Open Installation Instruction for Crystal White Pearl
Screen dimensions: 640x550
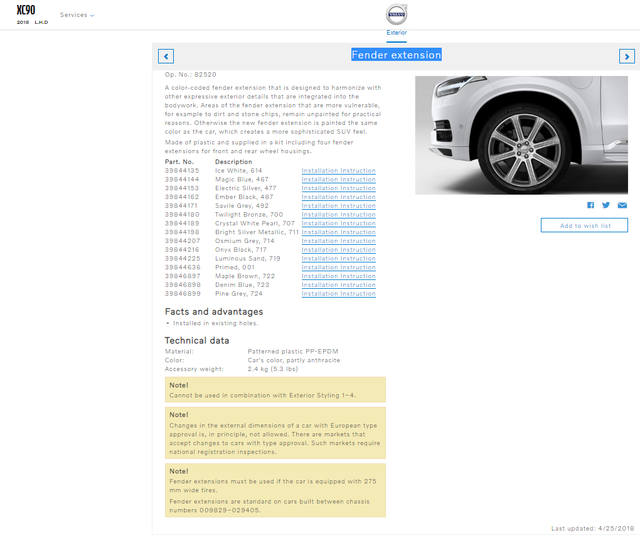[338, 223]
